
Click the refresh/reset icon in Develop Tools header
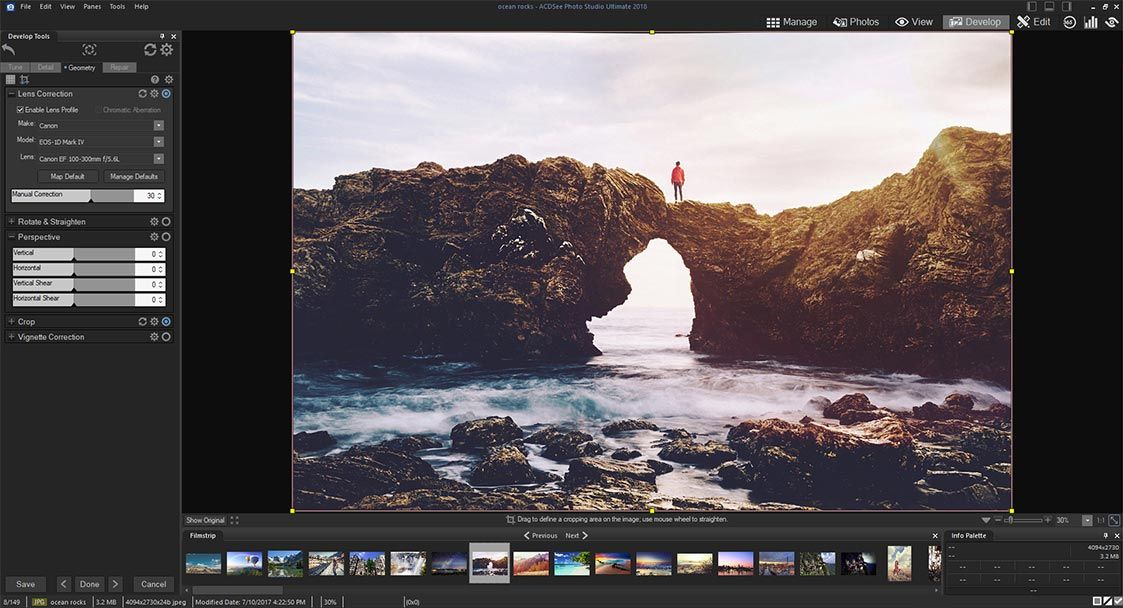[150, 48]
